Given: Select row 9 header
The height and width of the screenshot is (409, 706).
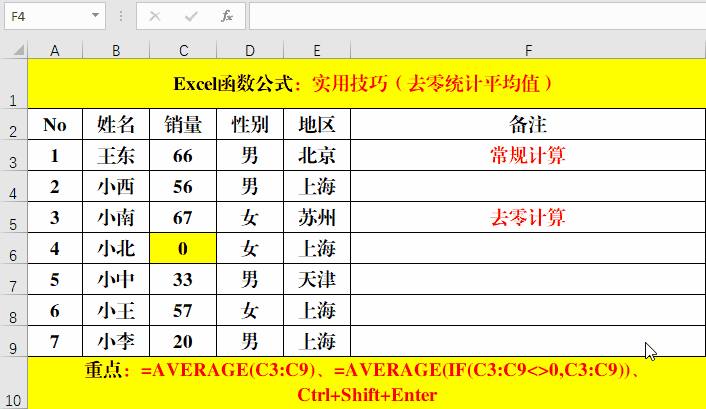Looking at the screenshot, I should tap(14, 341).
